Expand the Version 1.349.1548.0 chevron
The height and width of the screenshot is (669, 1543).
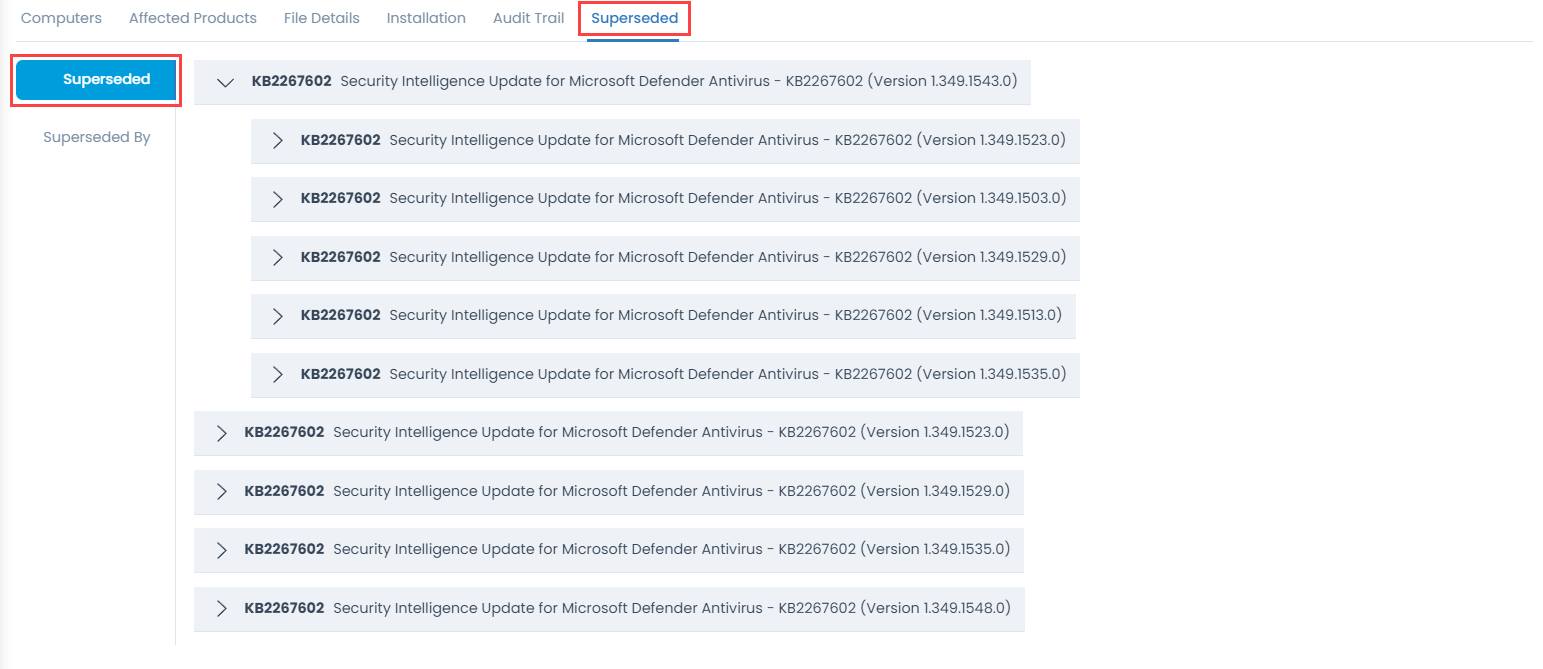pos(222,608)
